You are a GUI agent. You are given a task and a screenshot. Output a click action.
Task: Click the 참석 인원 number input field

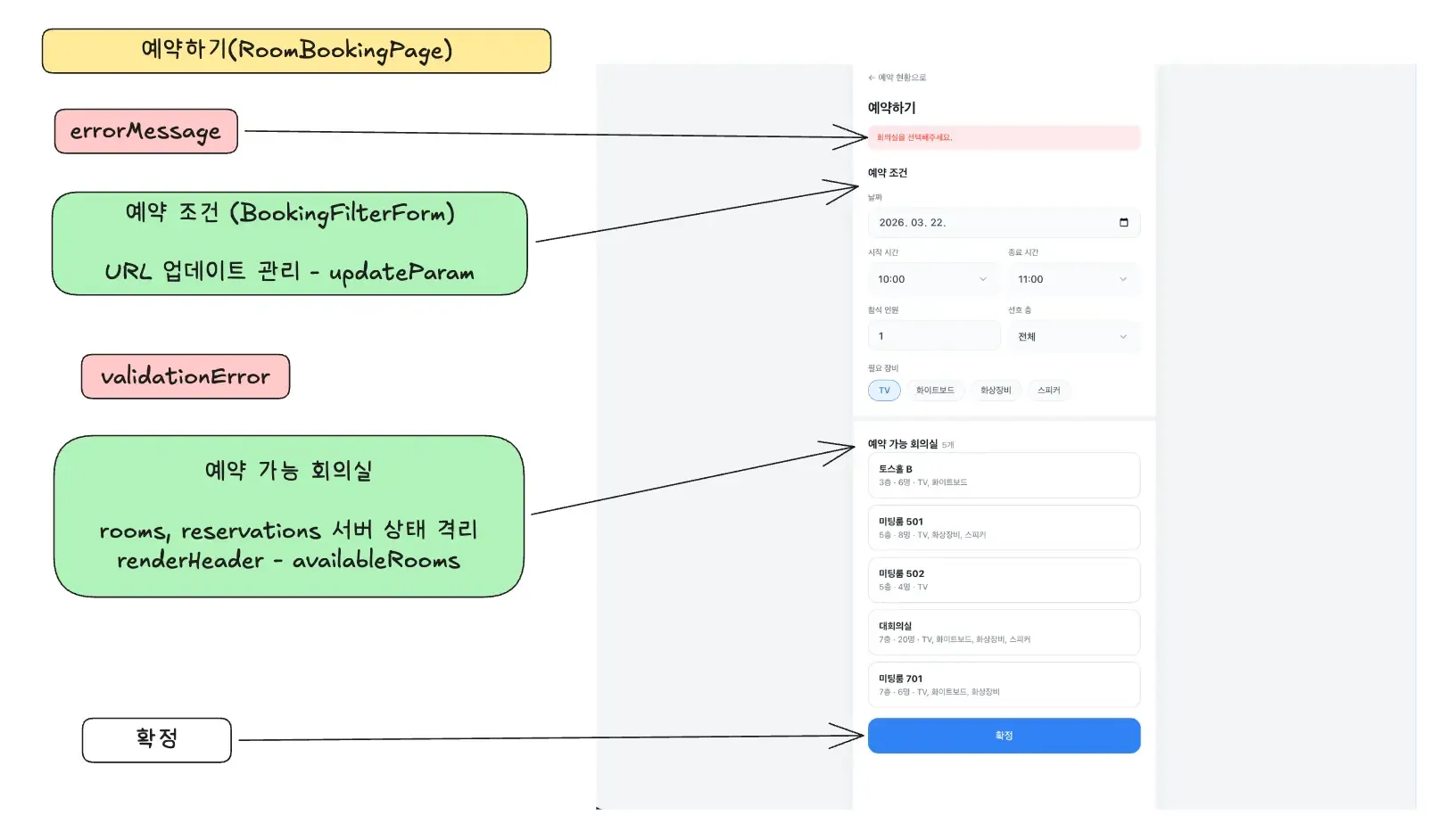click(932, 336)
